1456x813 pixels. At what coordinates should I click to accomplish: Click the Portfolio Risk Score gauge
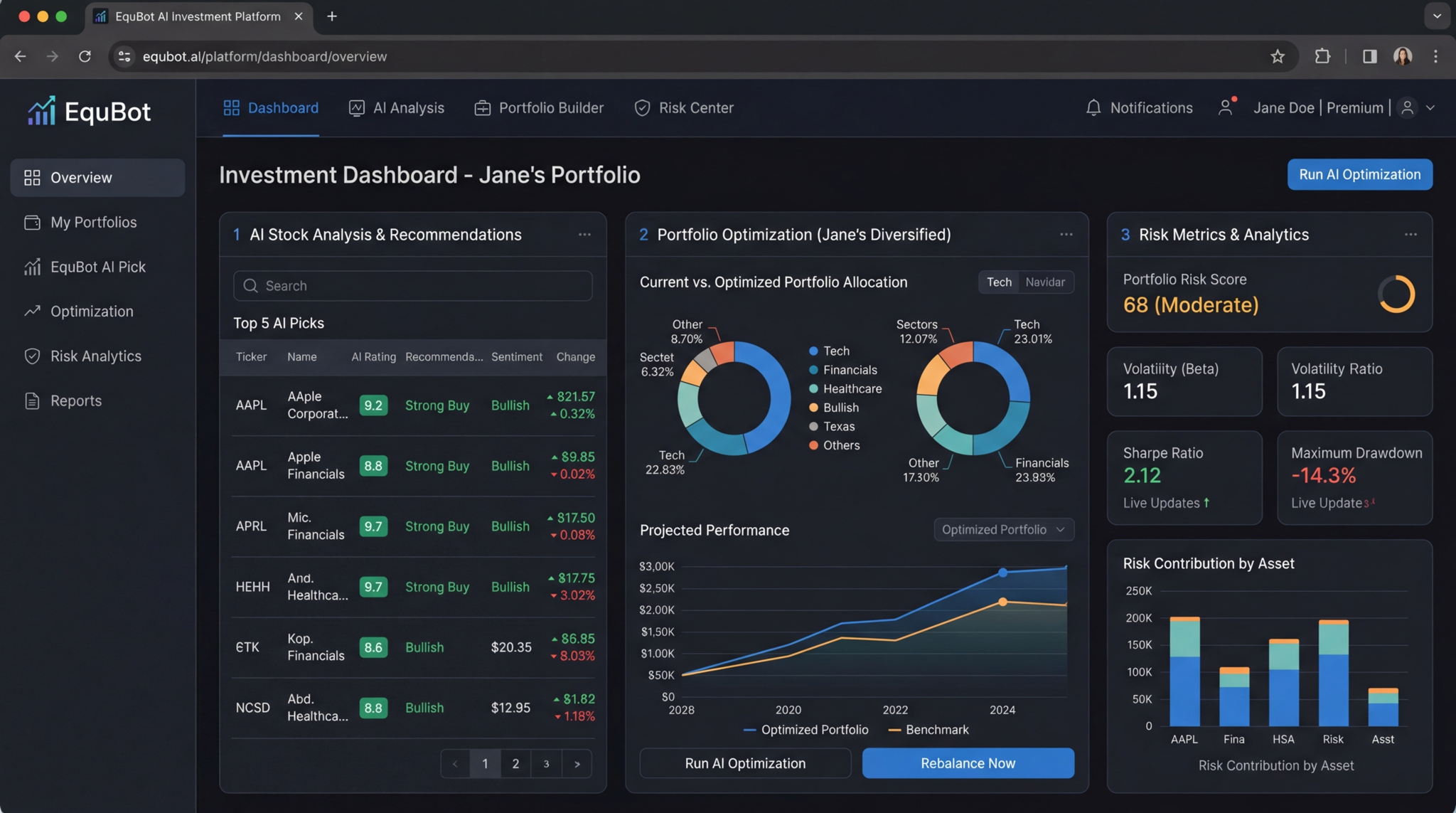point(1396,294)
